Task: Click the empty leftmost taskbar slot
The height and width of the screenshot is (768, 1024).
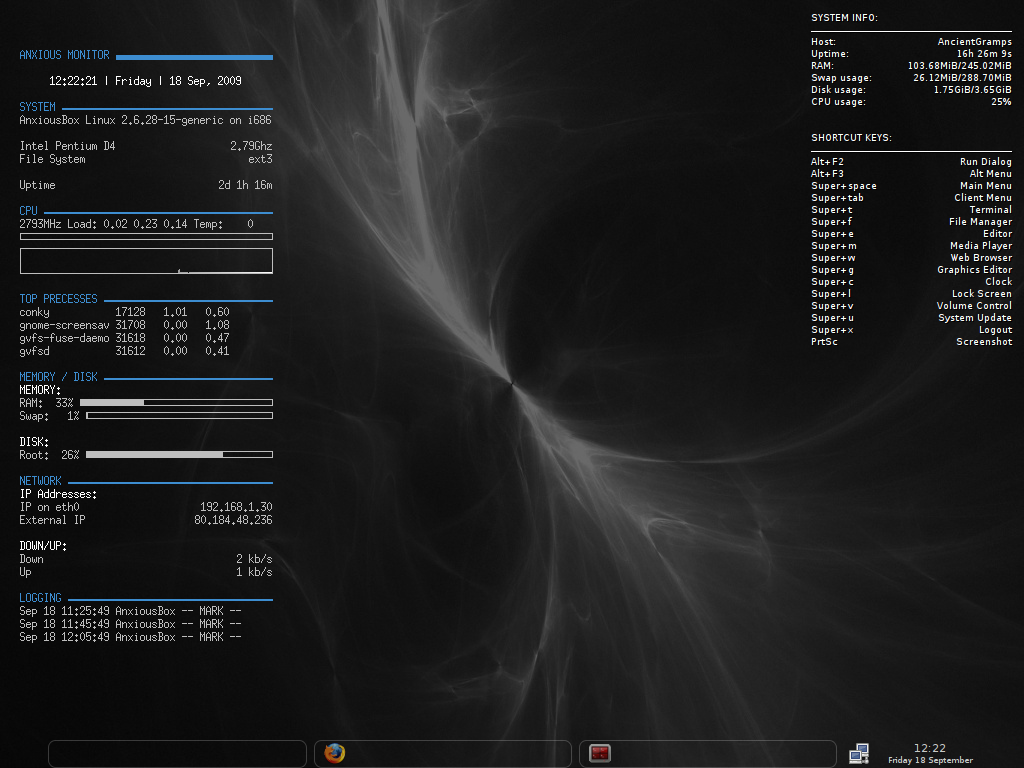Action: [x=177, y=753]
